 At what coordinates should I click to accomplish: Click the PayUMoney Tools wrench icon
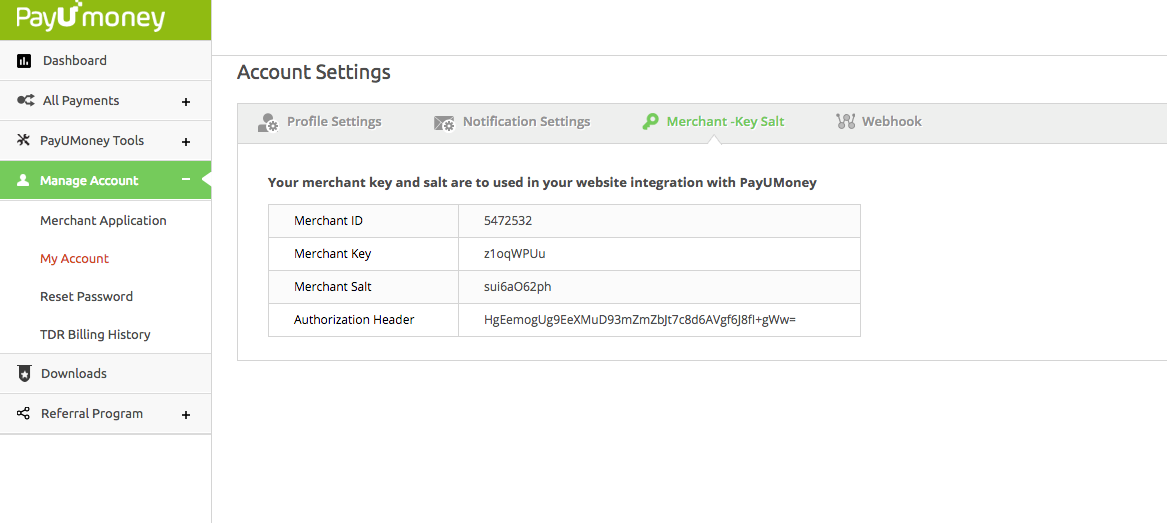coord(24,141)
